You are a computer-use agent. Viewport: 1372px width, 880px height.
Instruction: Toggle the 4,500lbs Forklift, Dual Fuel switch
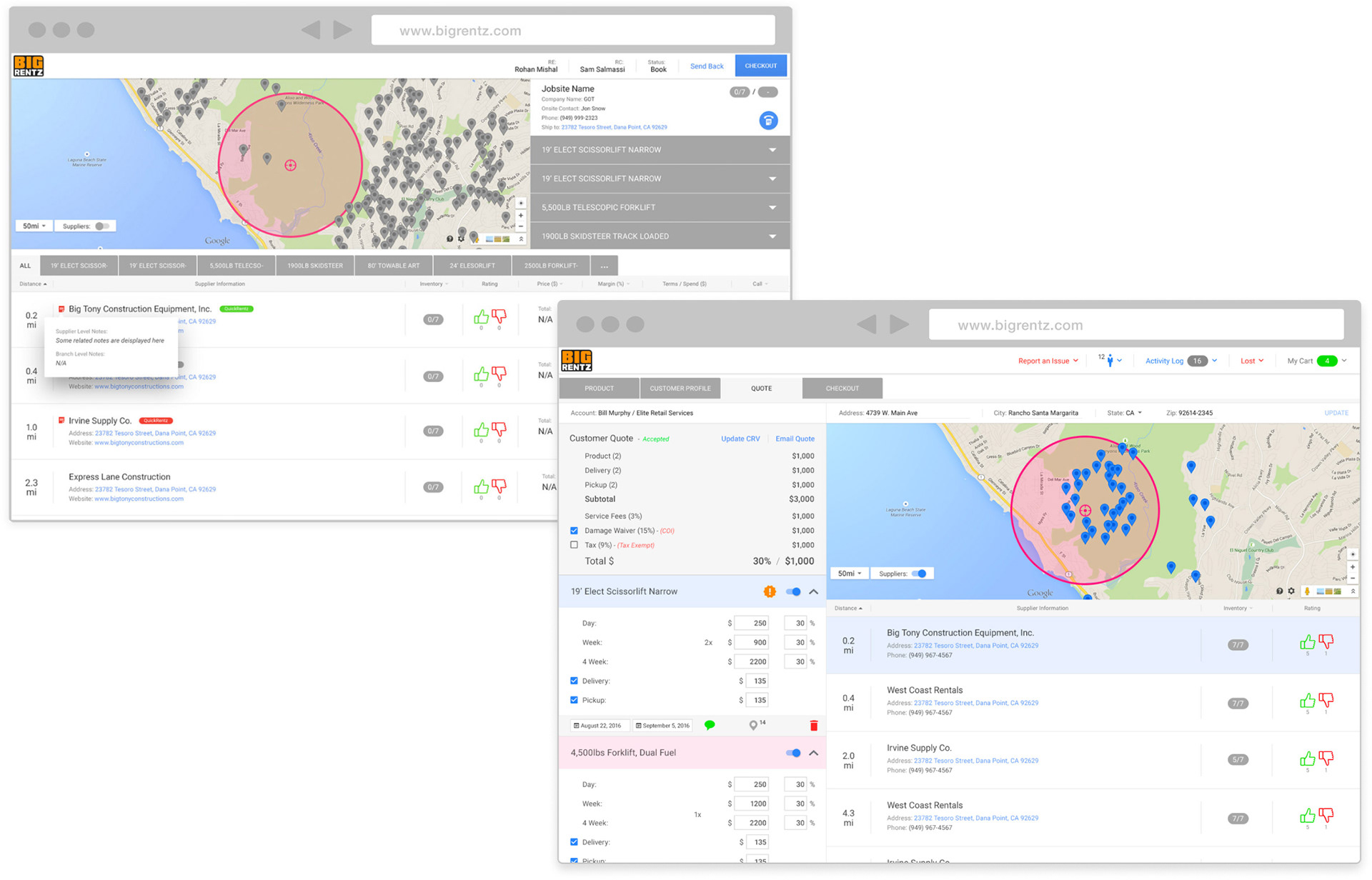793,753
